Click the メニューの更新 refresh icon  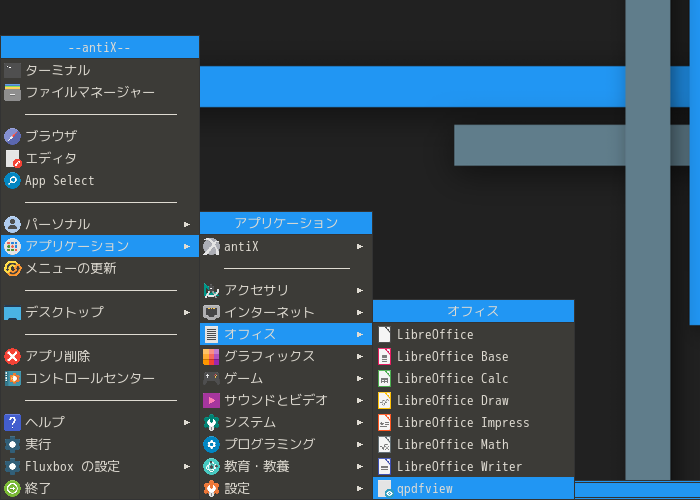(12, 268)
